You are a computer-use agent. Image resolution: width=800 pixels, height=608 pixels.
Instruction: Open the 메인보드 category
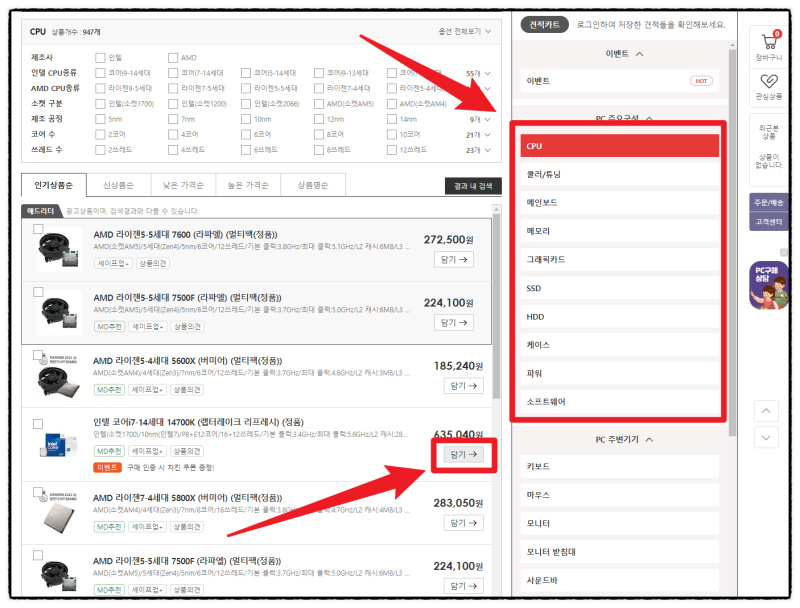click(619, 202)
